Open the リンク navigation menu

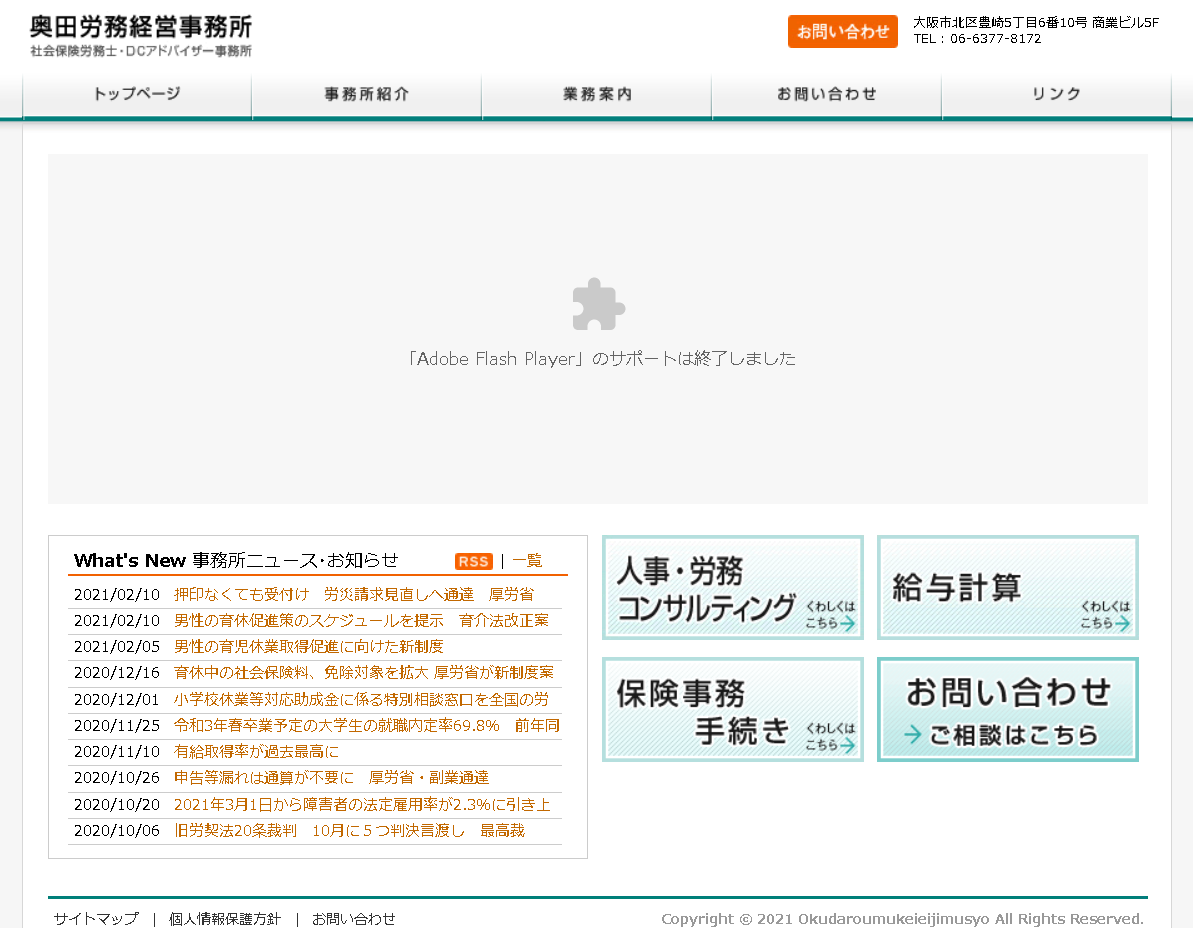pyautogui.click(x=1056, y=93)
